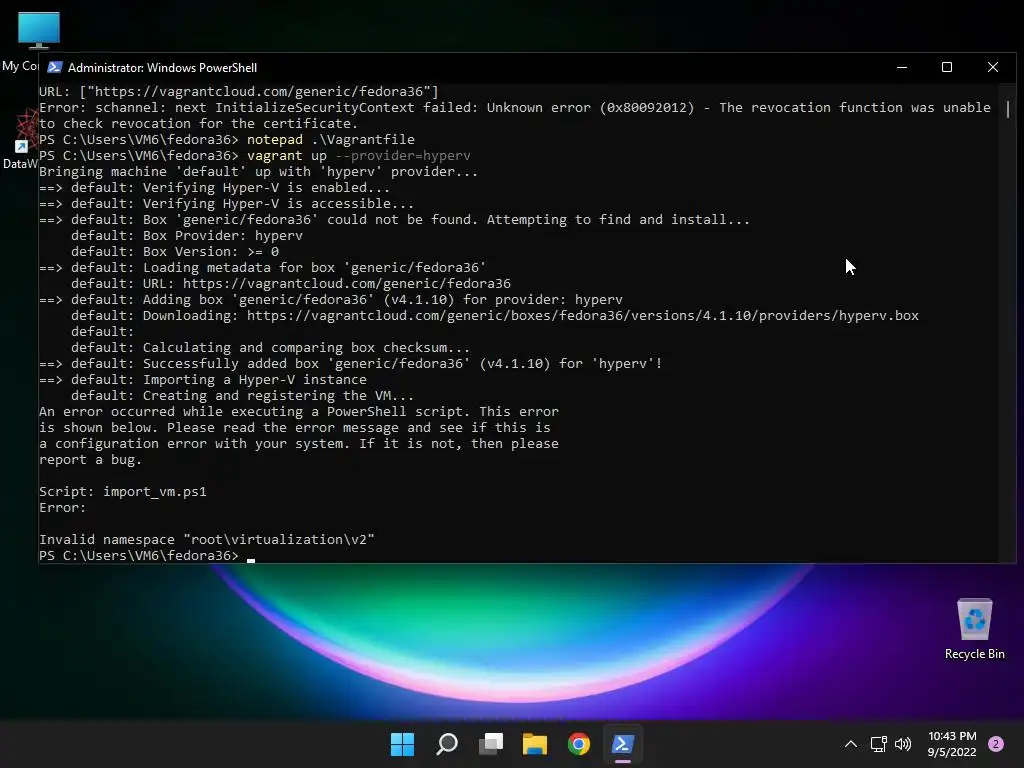The image size is (1024, 768).
Task: Click the 'Verifying Hyper-V is enabled...' line
Action: click(214, 187)
